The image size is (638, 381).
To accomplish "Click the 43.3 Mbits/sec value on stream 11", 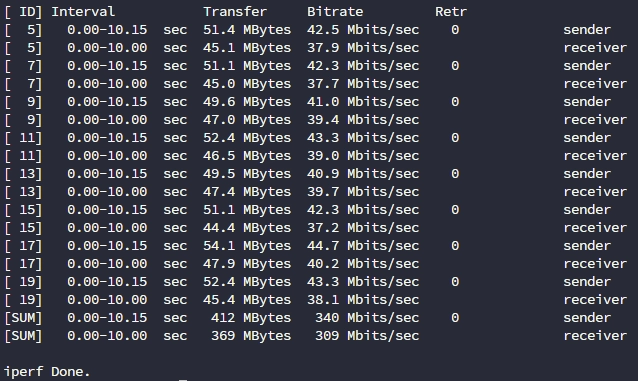I will [363, 138].
